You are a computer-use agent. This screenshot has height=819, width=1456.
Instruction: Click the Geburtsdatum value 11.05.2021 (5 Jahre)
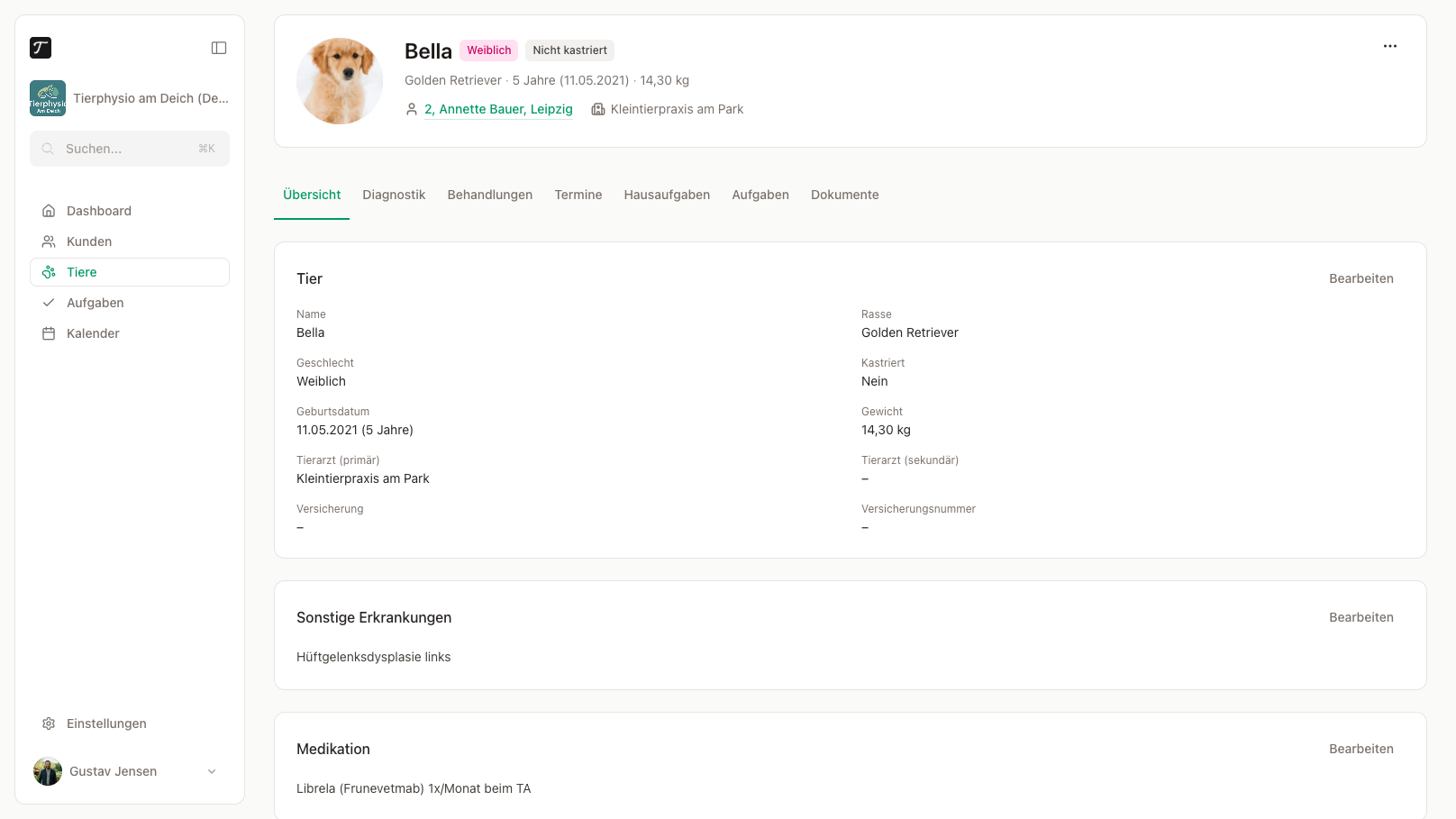pyautogui.click(x=355, y=430)
